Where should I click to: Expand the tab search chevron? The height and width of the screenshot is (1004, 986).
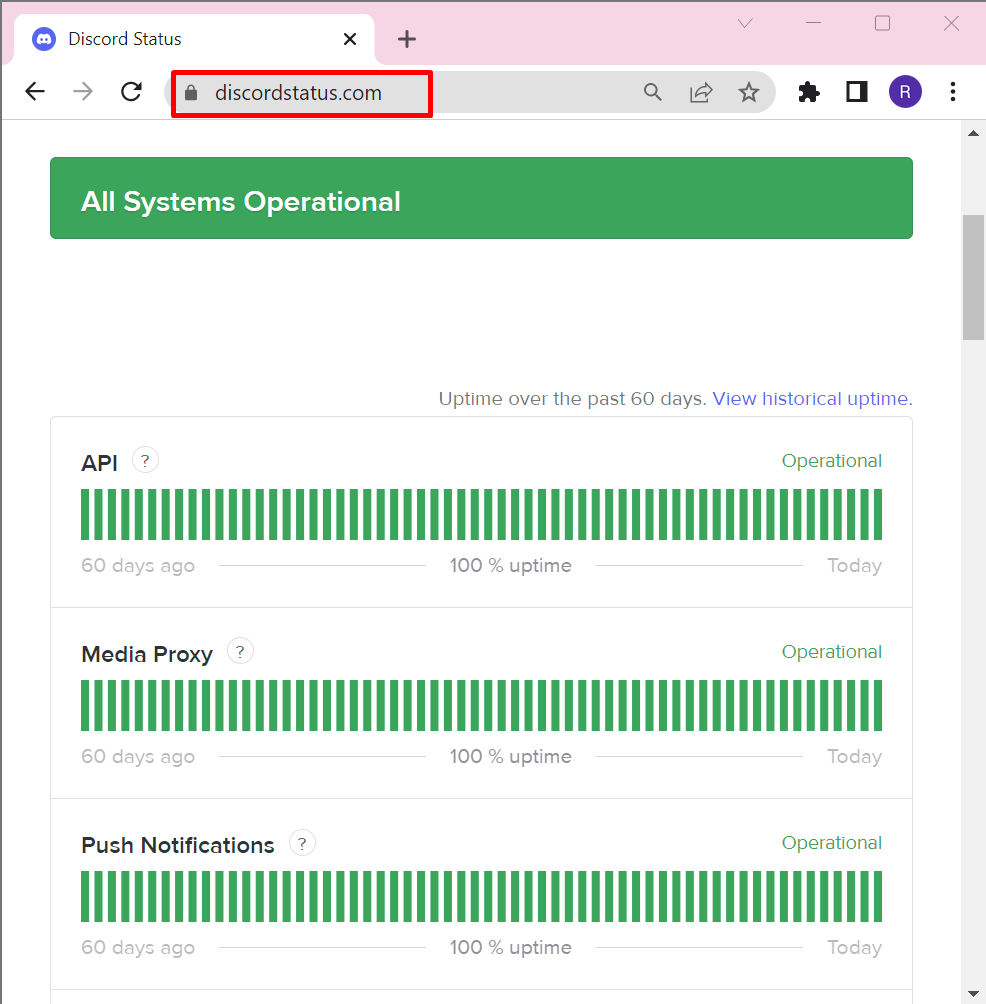[745, 24]
